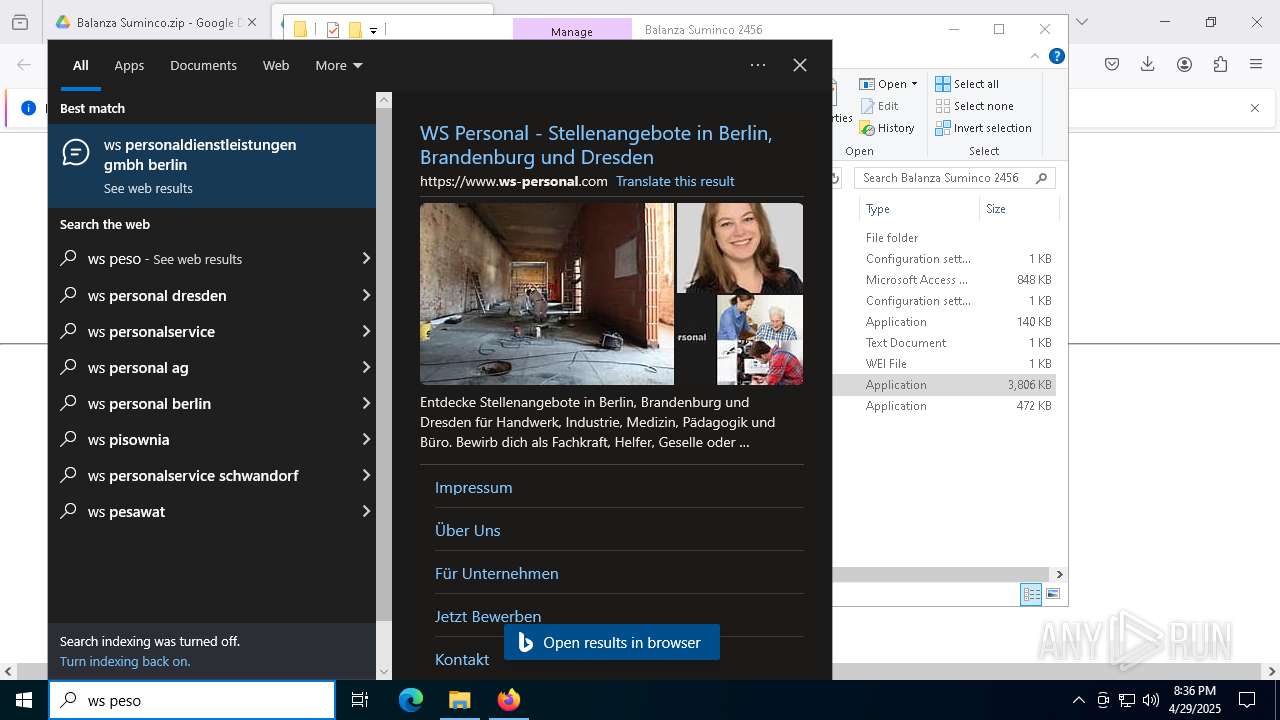Select the Apps search filter tab

(129, 65)
